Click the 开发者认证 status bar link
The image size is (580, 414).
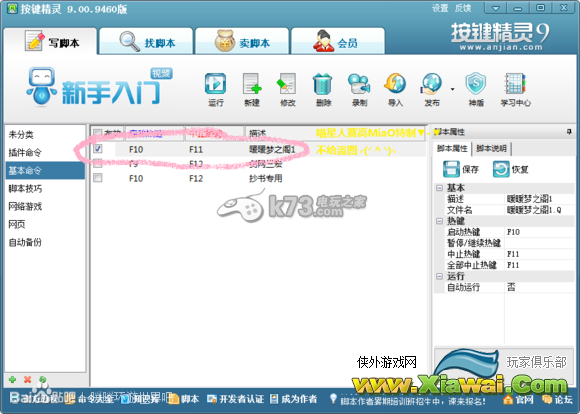tap(236, 399)
